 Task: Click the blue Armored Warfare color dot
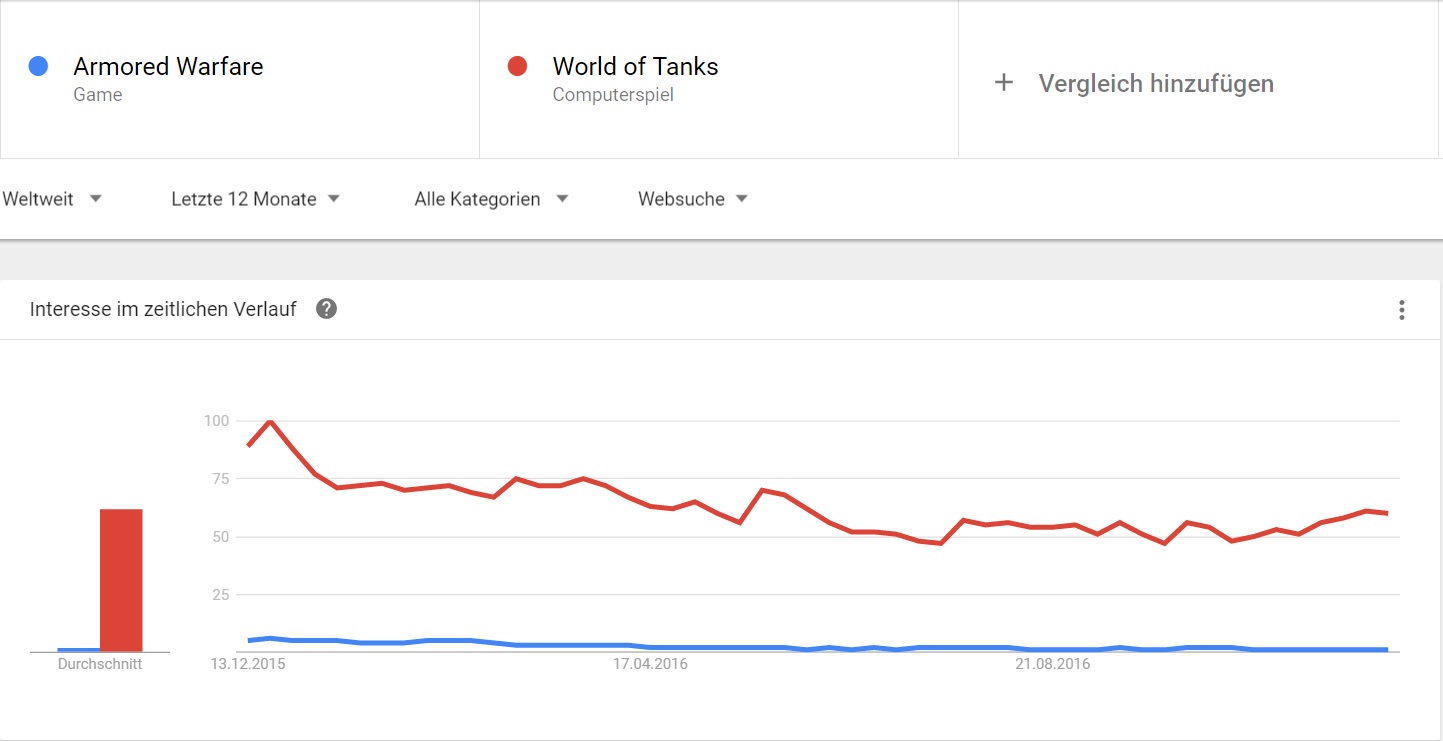point(38,67)
